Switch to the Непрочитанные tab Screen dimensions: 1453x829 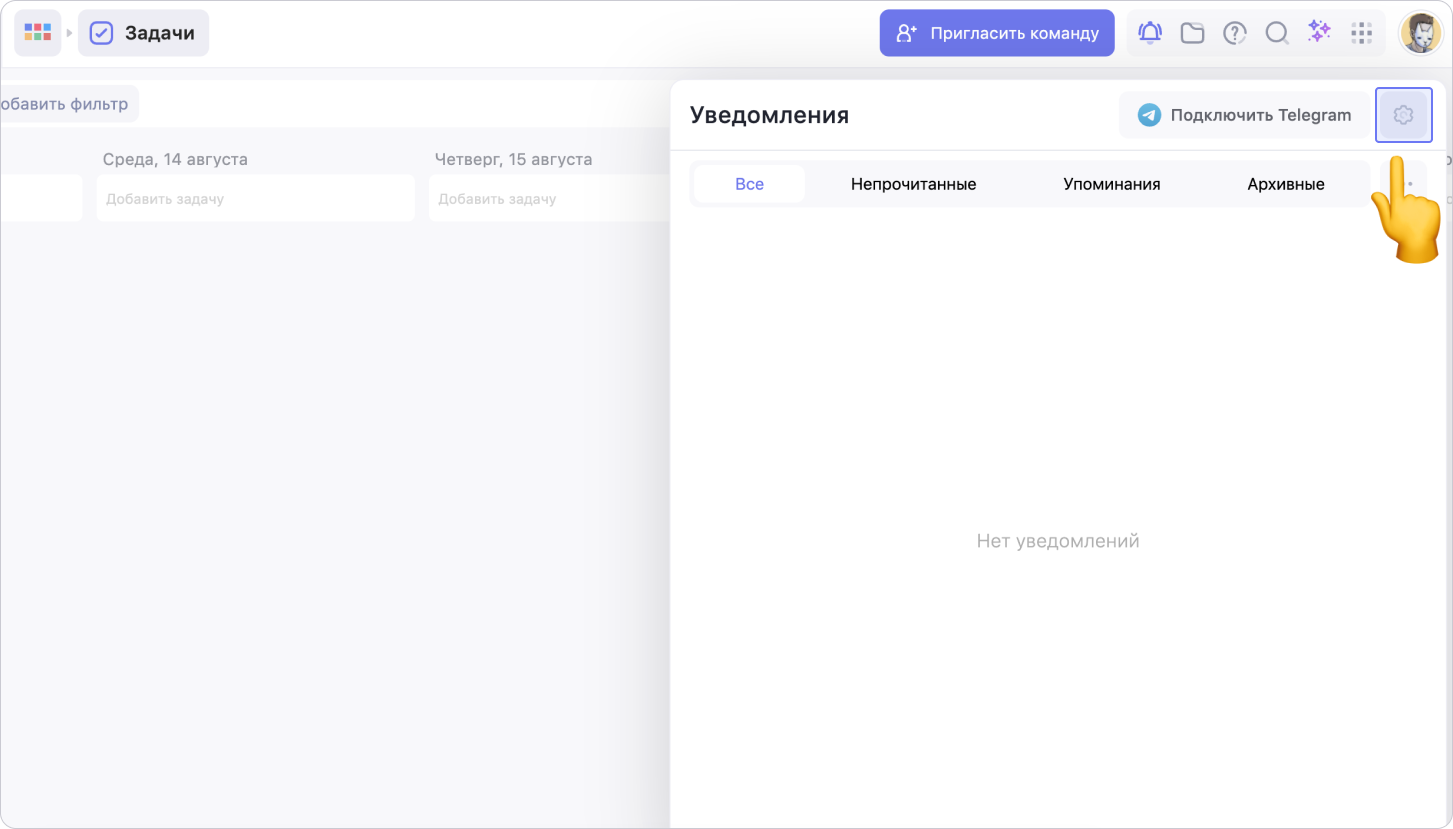coord(913,184)
